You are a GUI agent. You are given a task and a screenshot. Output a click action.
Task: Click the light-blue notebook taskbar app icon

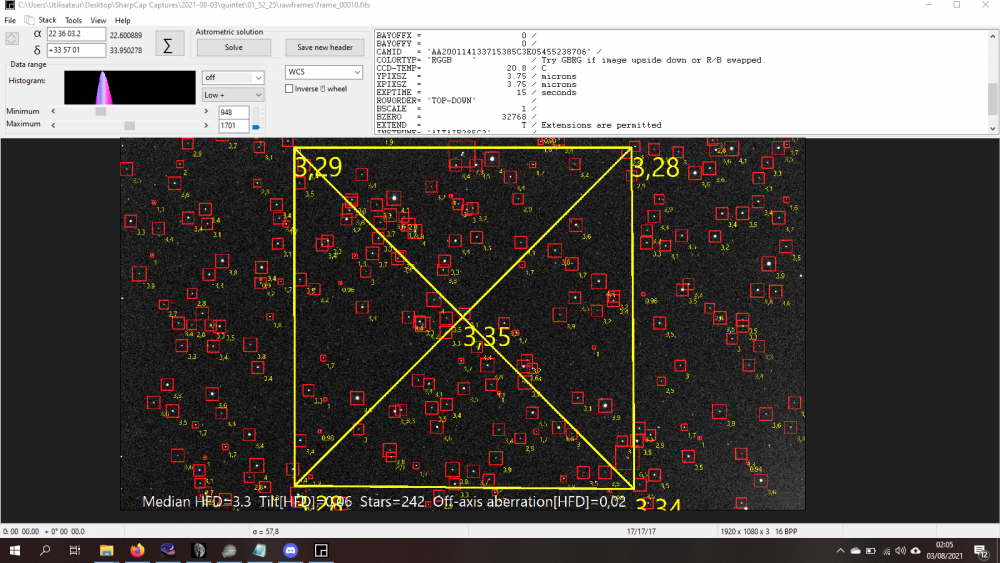(260, 550)
